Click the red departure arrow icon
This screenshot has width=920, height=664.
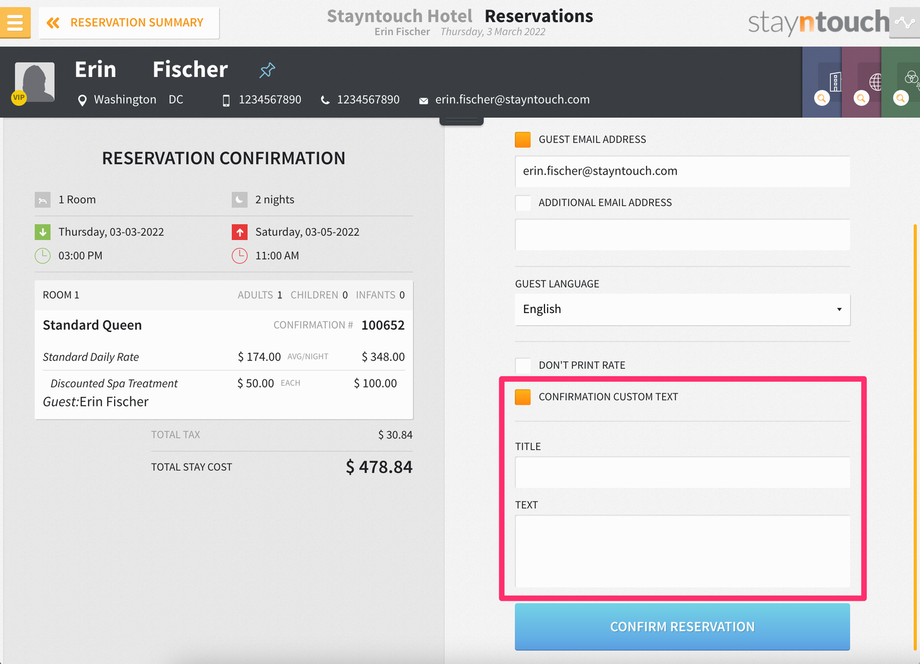click(239, 232)
